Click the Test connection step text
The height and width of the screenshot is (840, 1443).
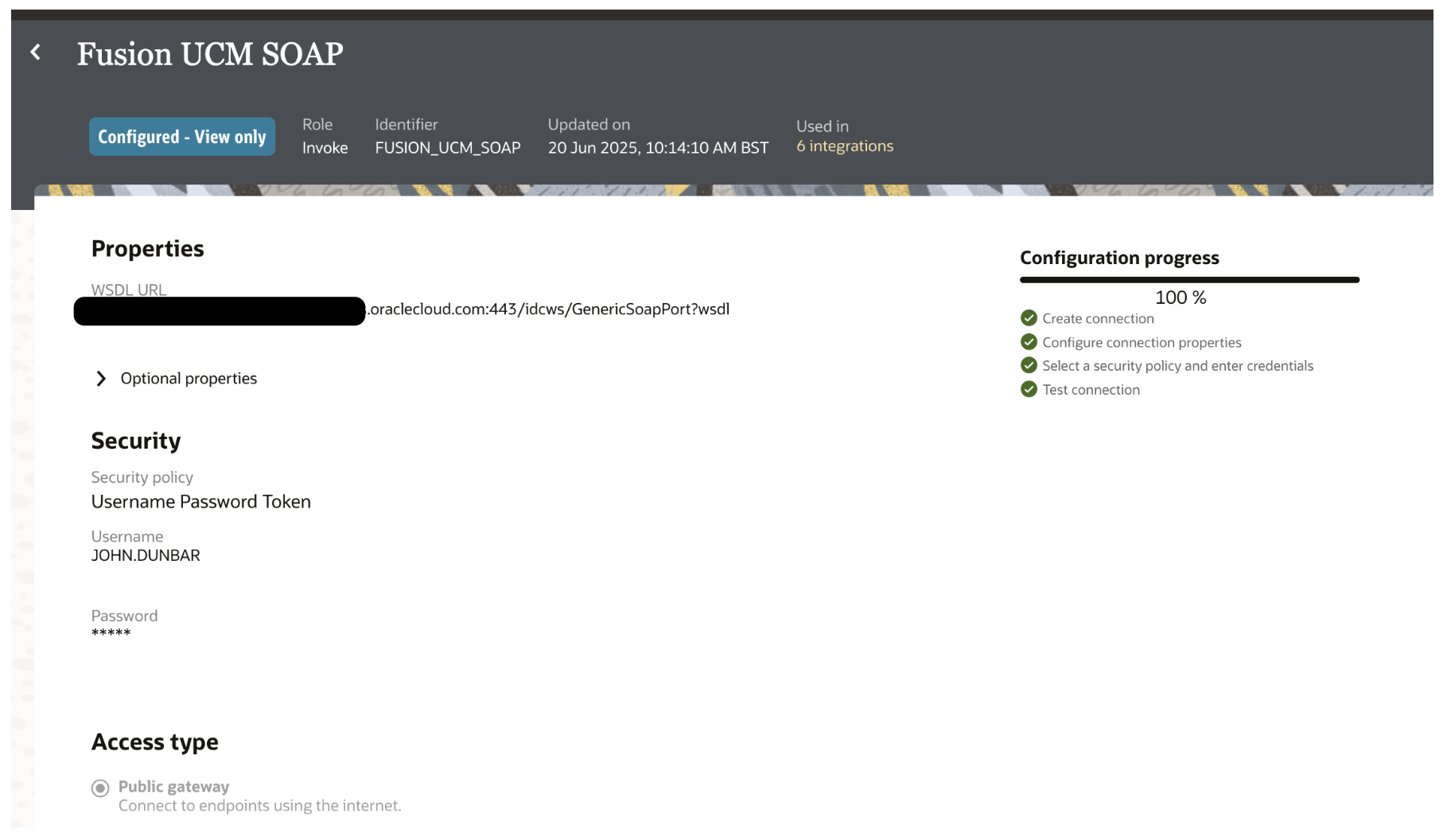[x=1091, y=390]
